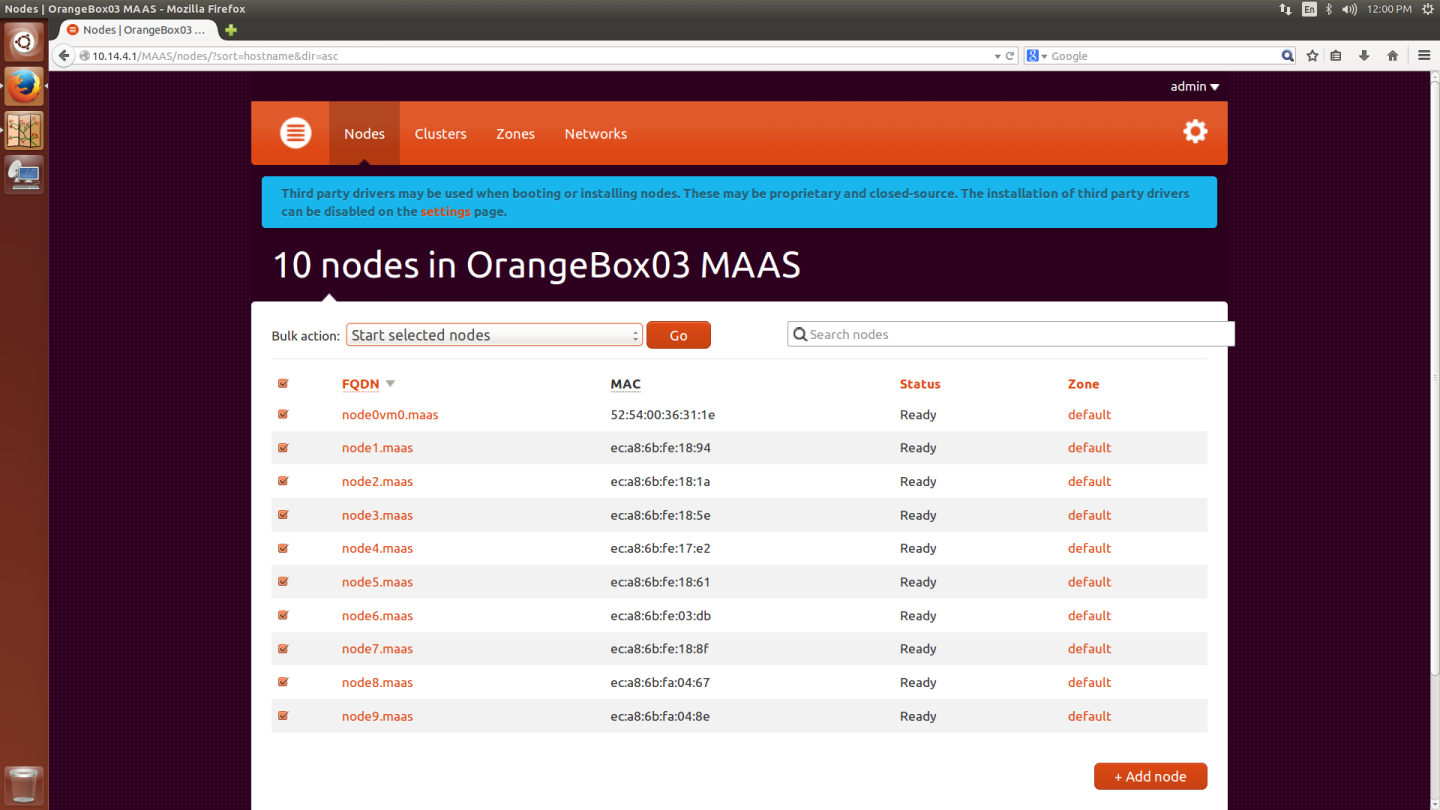Bookmark this page with the star icon
Image resolution: width=1440 pixels, height=810 pixels.
(x=1312, y=55)
